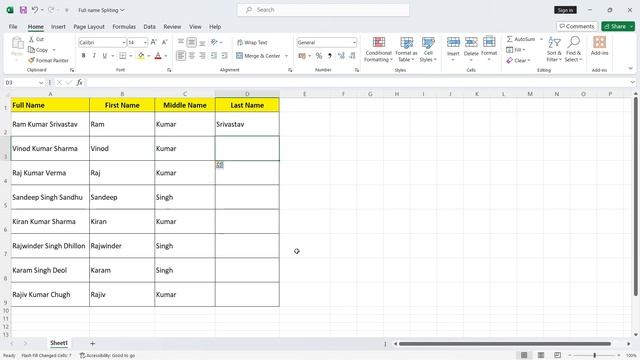Toggle Bold formatting
Viewport: 640px width, 360px height.
click(84, 56)
